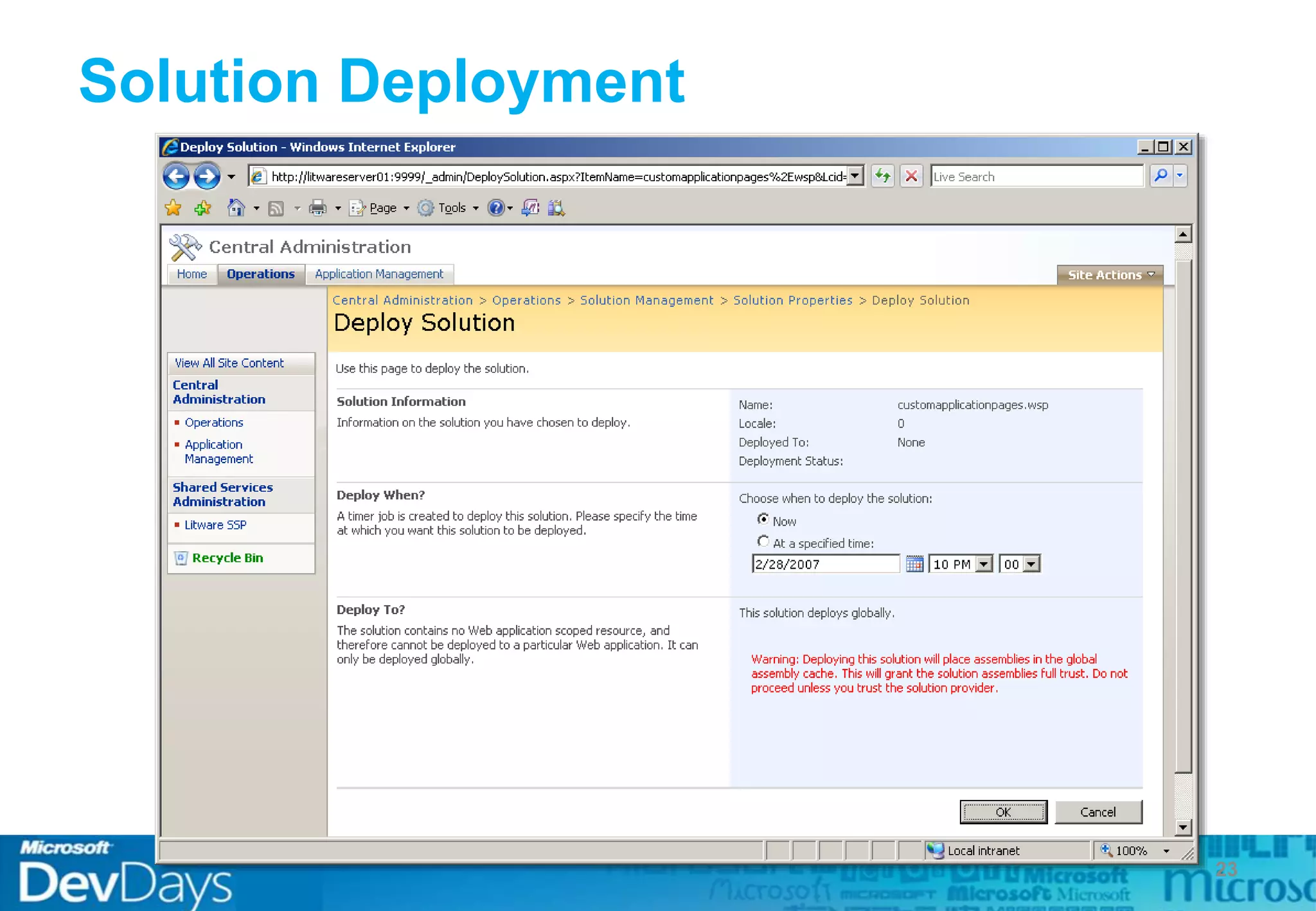The image size is (1316, 911).
Task: Click into the Live Search box
Action: 1036,176
